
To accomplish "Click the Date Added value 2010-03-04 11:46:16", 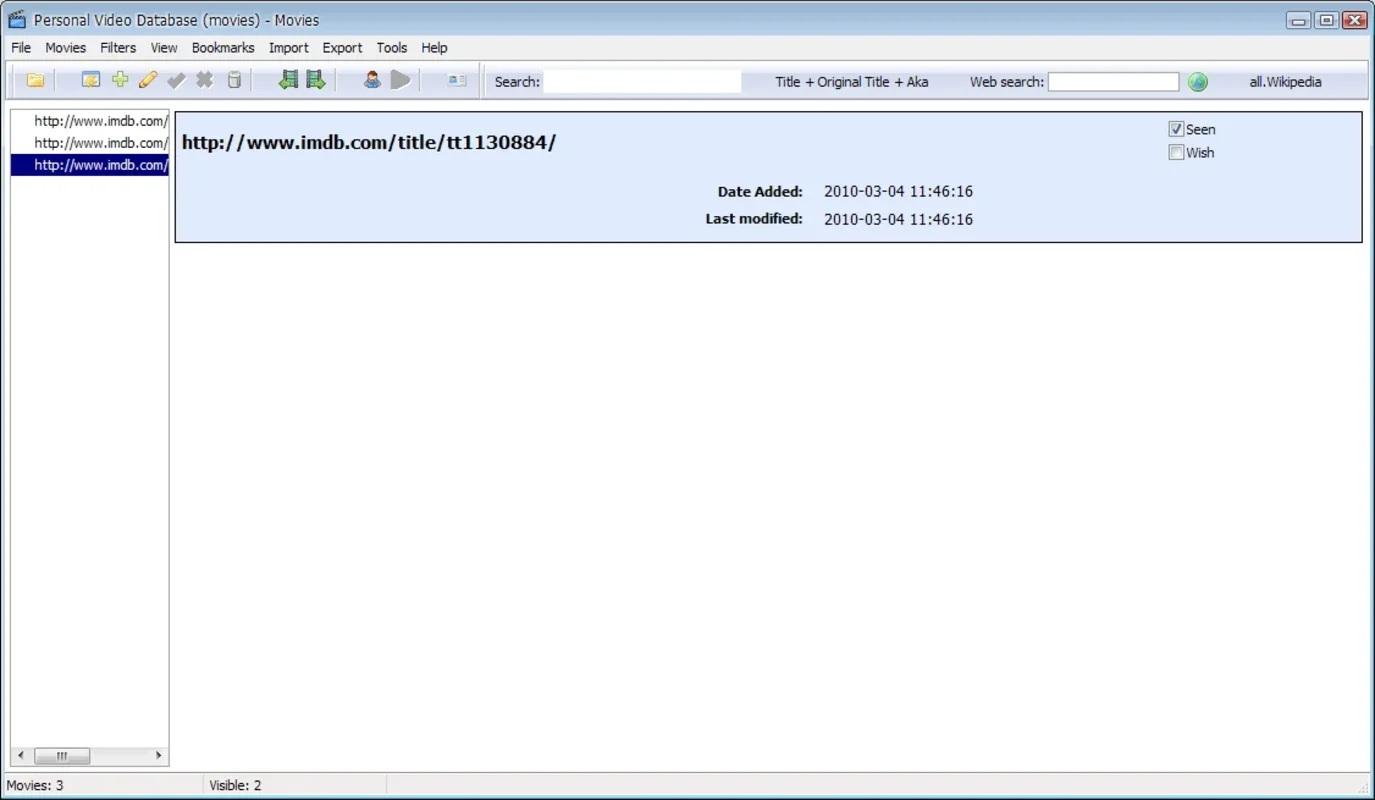I will pos(898,191).
